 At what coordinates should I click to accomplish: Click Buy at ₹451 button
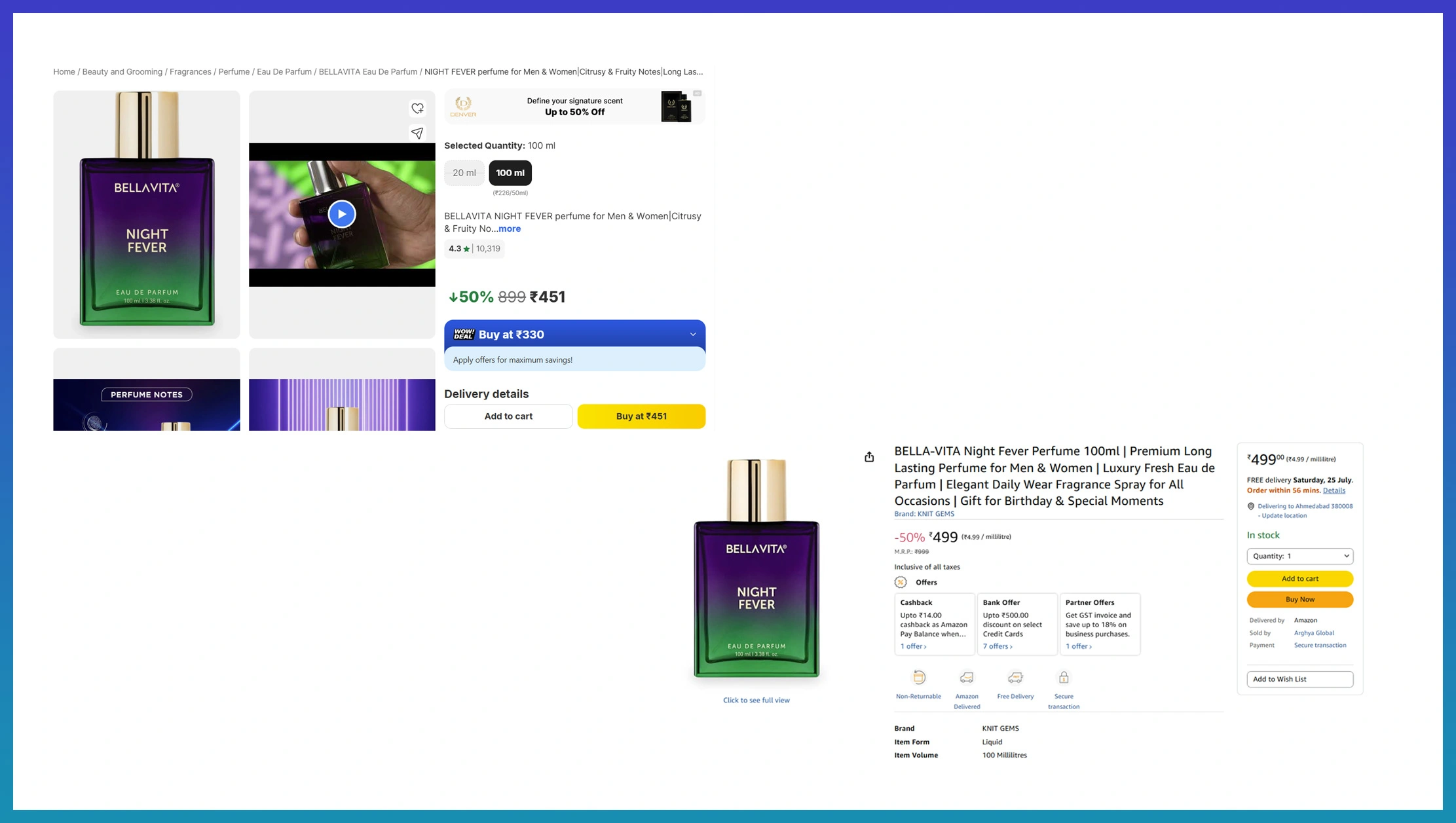641,416
